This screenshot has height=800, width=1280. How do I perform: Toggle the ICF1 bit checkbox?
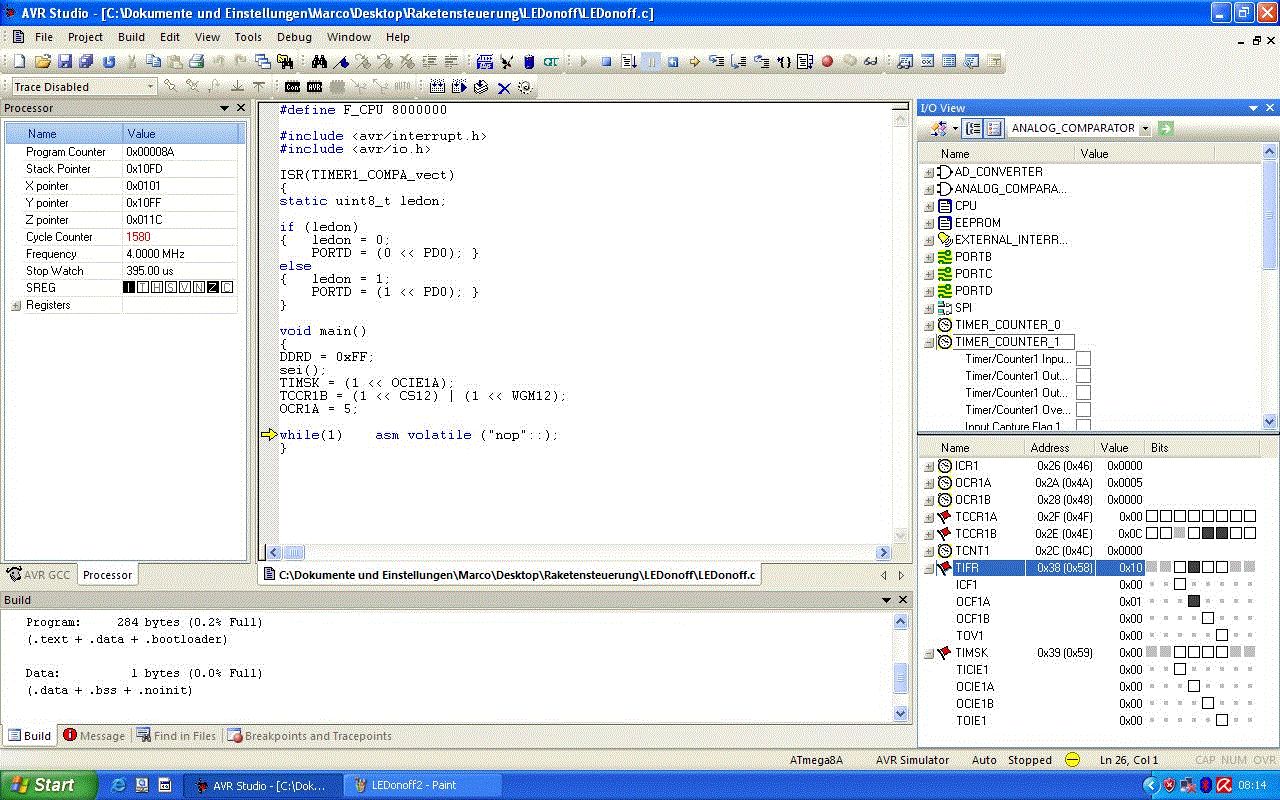[1180, 585]
